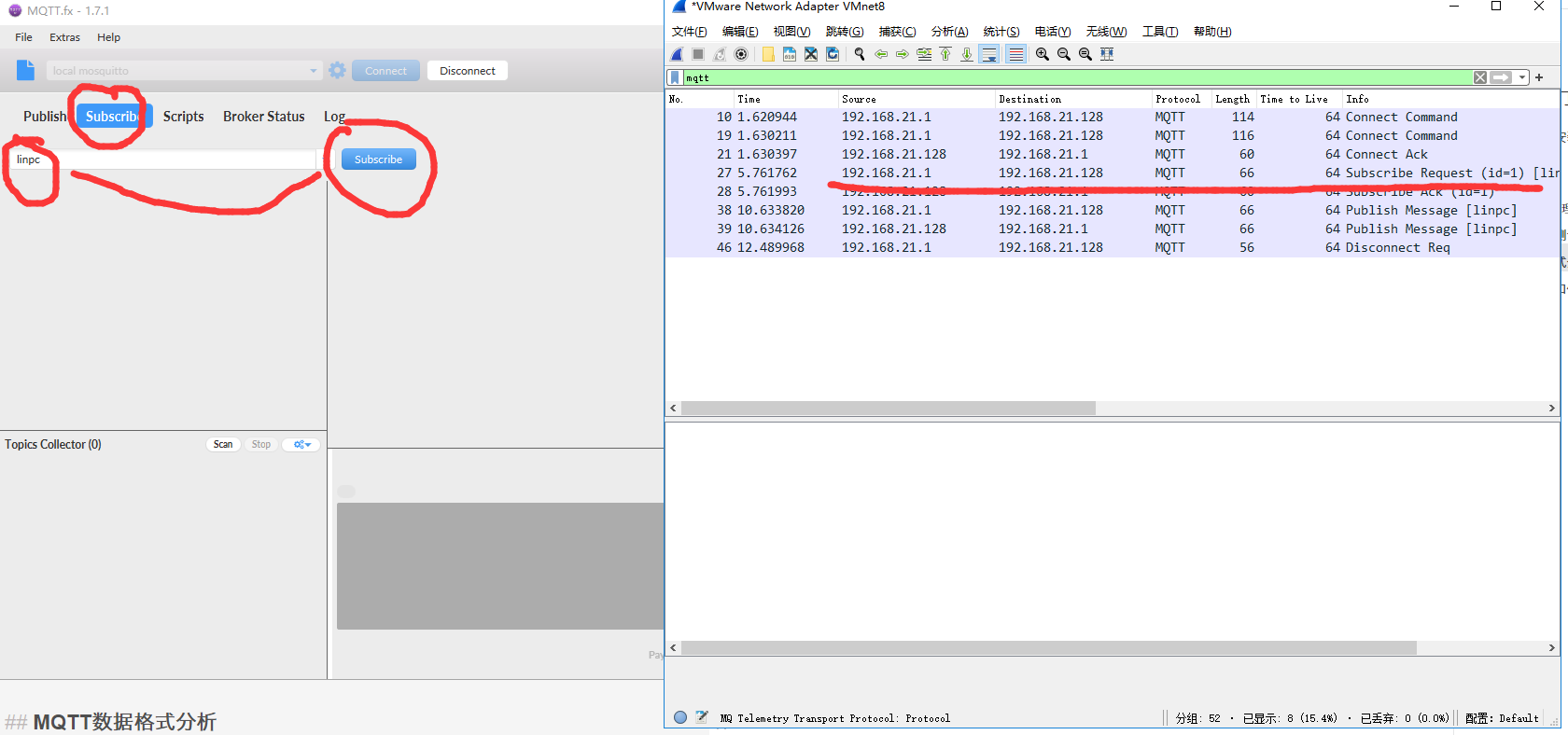Go forward to next packet with right arrow
Viewport: 1568px width, 735px height.
click(903, 54)
